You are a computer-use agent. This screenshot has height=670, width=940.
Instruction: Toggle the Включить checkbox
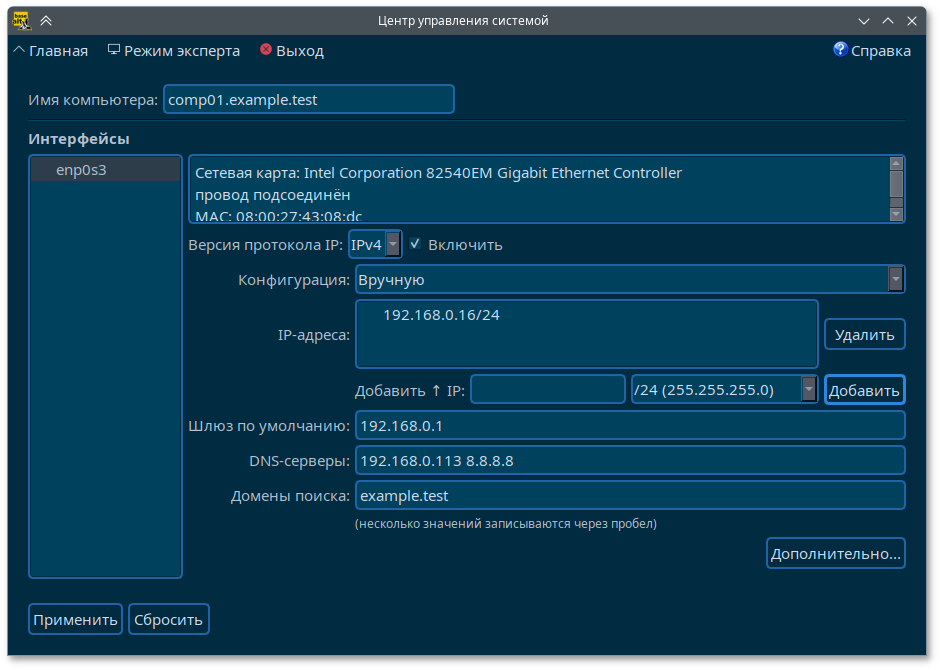pos(415,244)
